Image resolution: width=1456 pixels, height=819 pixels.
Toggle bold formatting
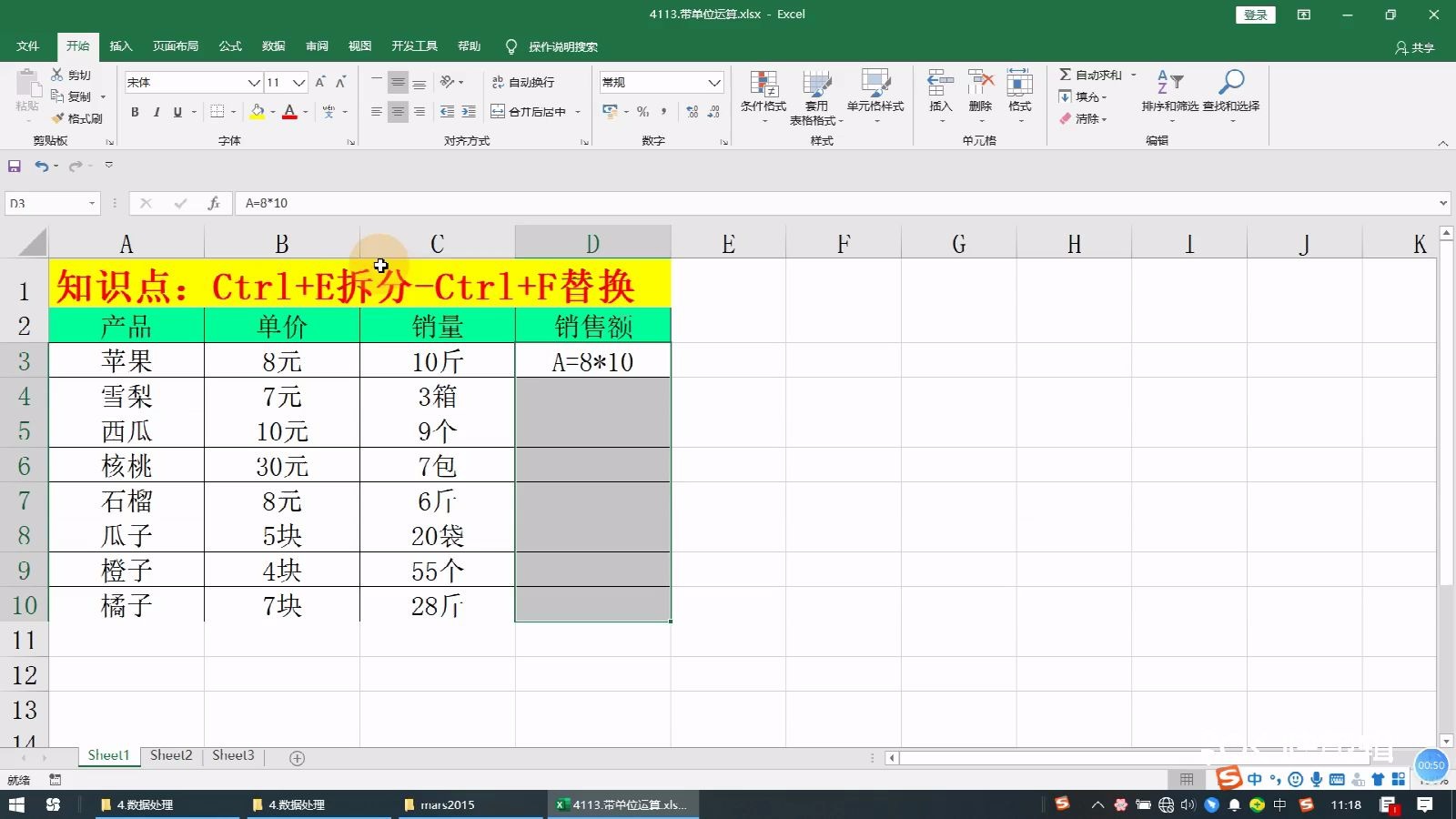coord(135,112)
